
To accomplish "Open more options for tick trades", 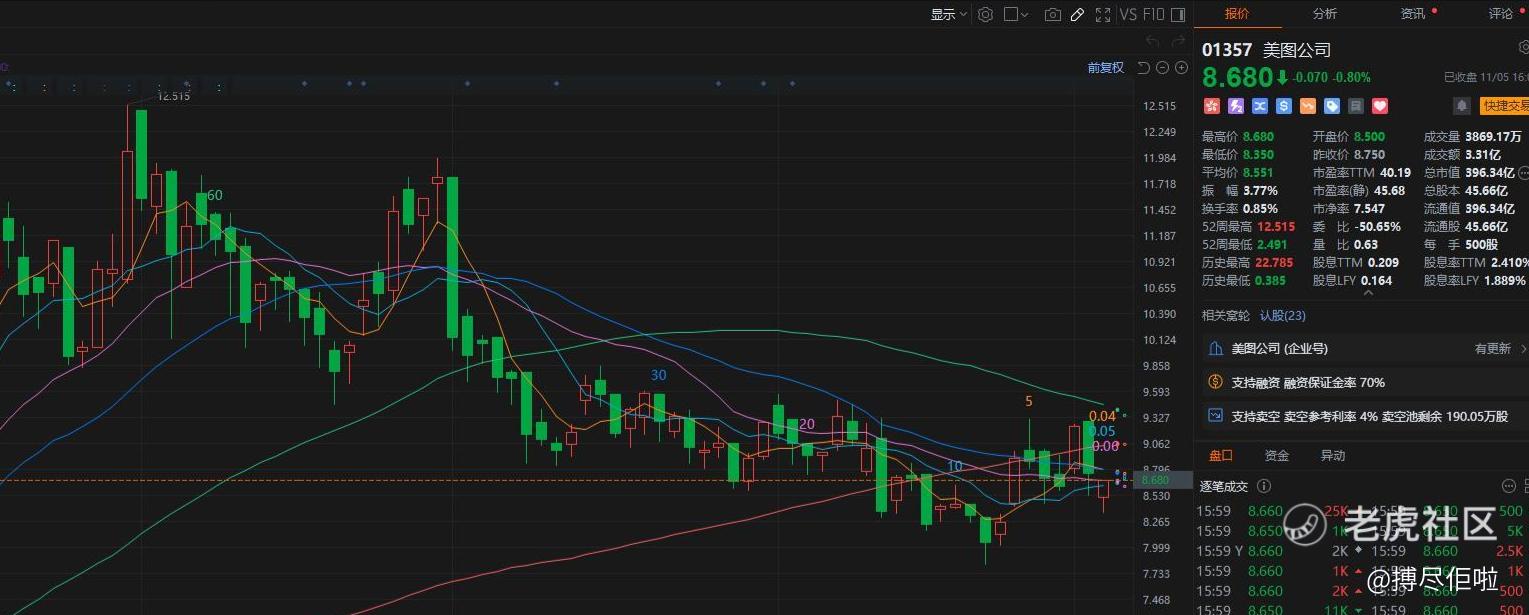I will coord(1509,486).
